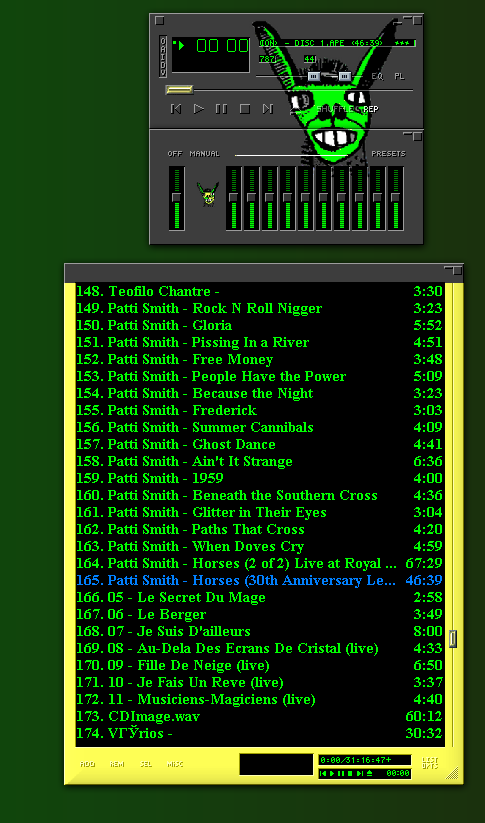The image size is (485, 823).
Task: Select 173. CDImage.wav
Action: coord(260,716)
